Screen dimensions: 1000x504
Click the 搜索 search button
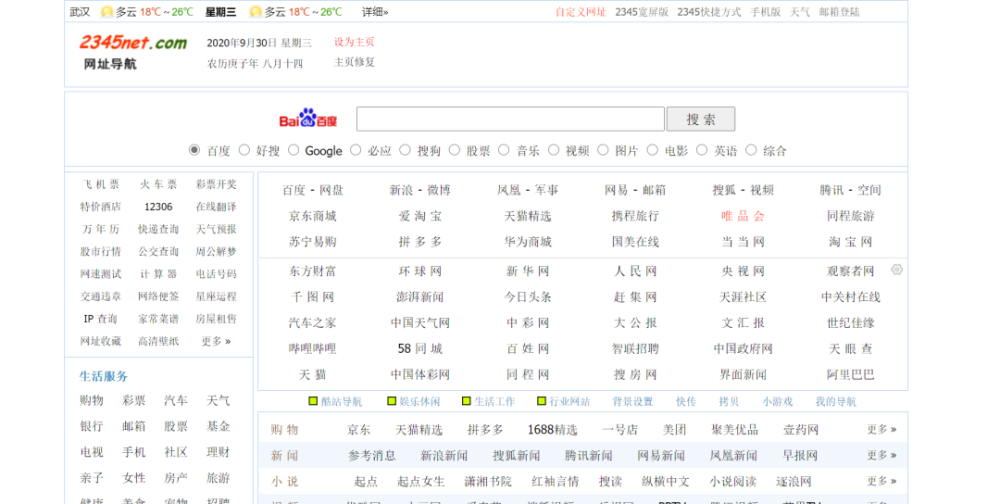pos(701,119)
